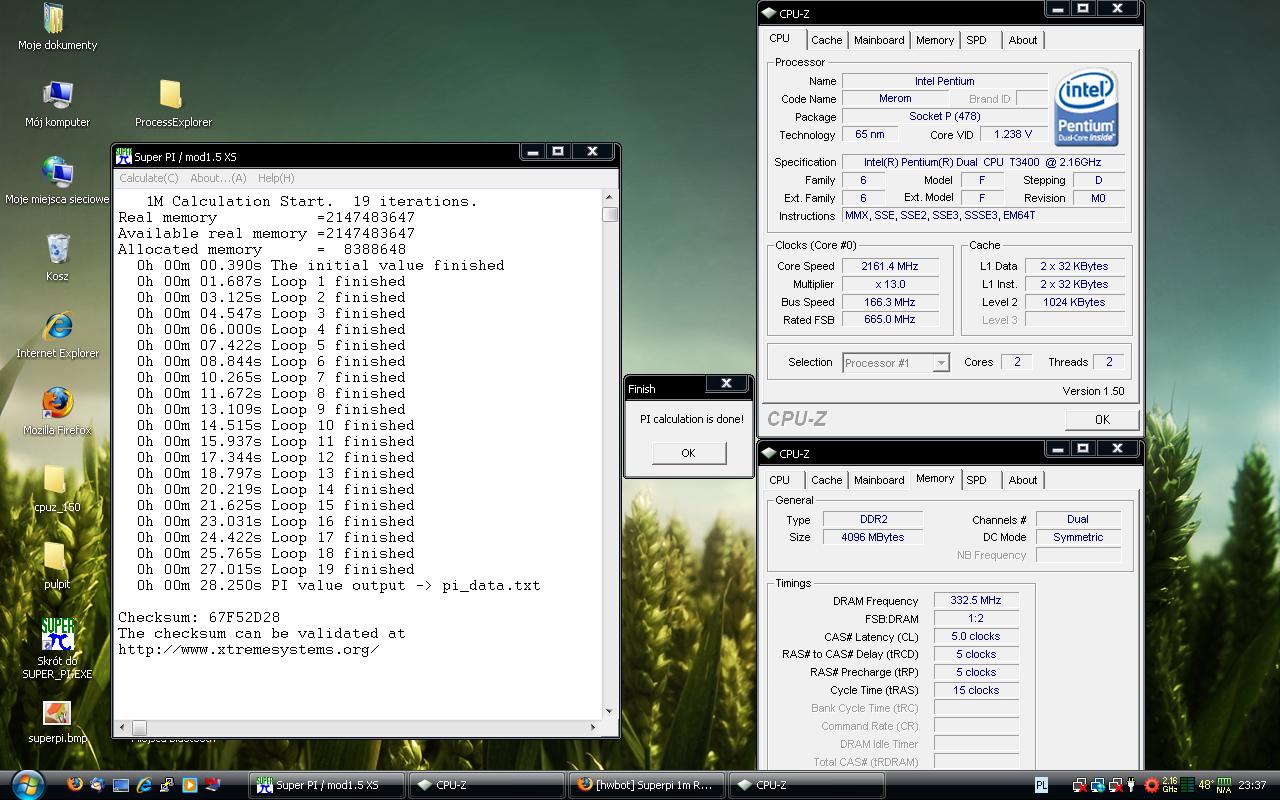Viewport: 1280px width, 800px height.
Task: Click the 'Loop 19 finished' row
Action: point(276,569)
